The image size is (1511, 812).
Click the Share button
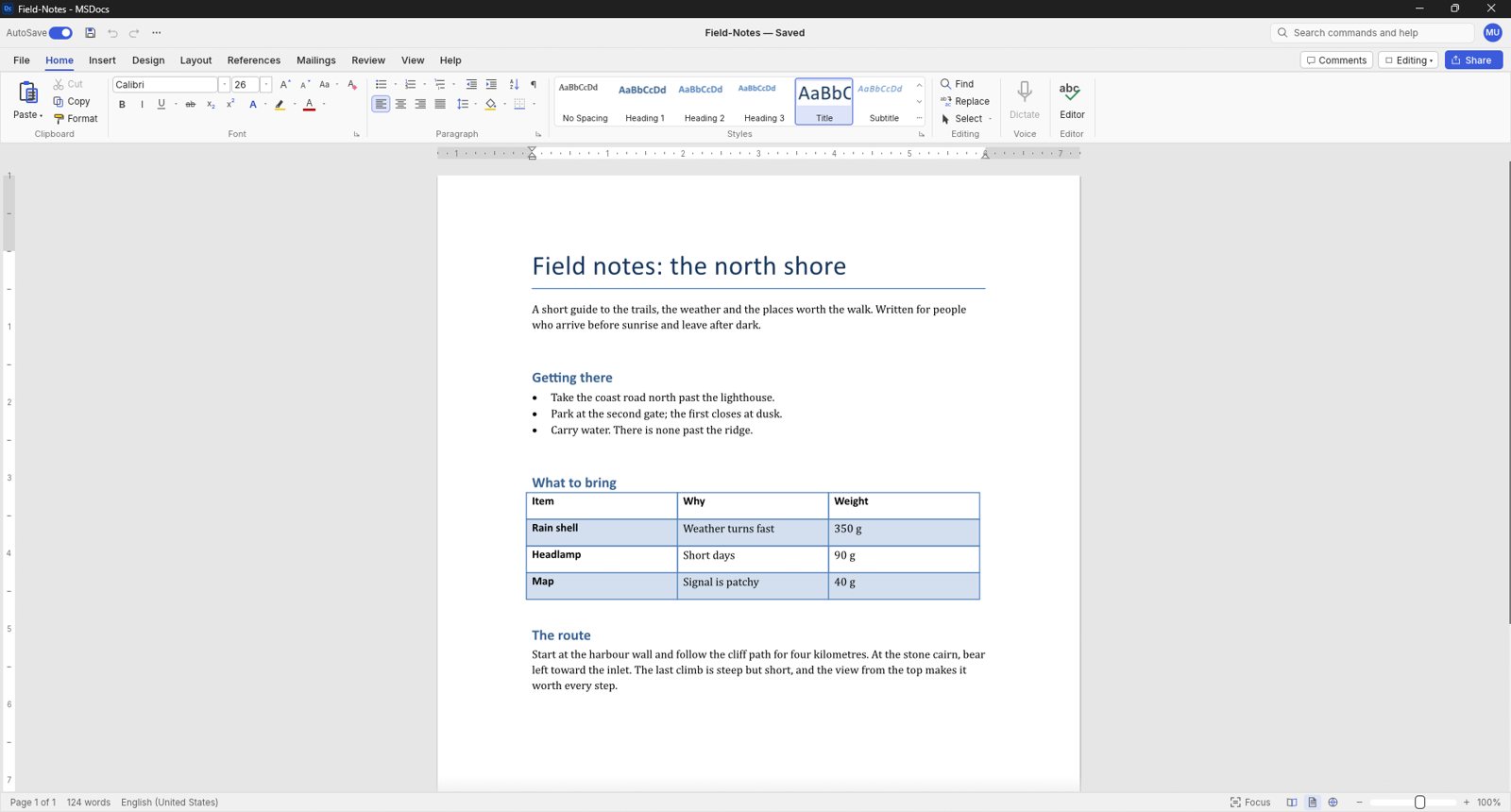(x=1473, y=60)
